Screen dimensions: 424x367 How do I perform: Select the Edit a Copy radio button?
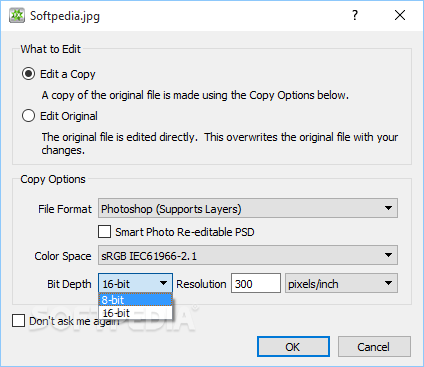click(x=28, y=74)
